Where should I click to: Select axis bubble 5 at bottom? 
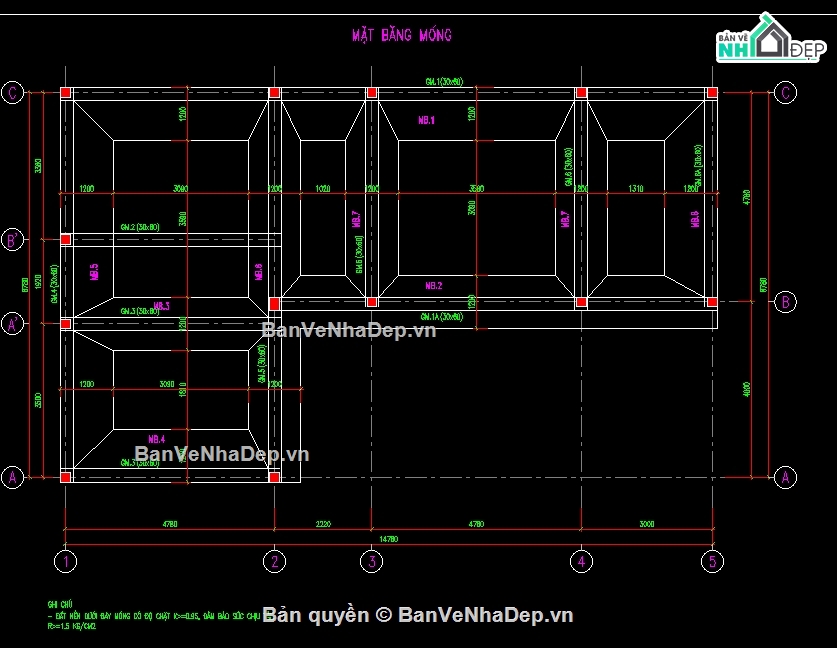pyautogui.click(x=712, y=562)
